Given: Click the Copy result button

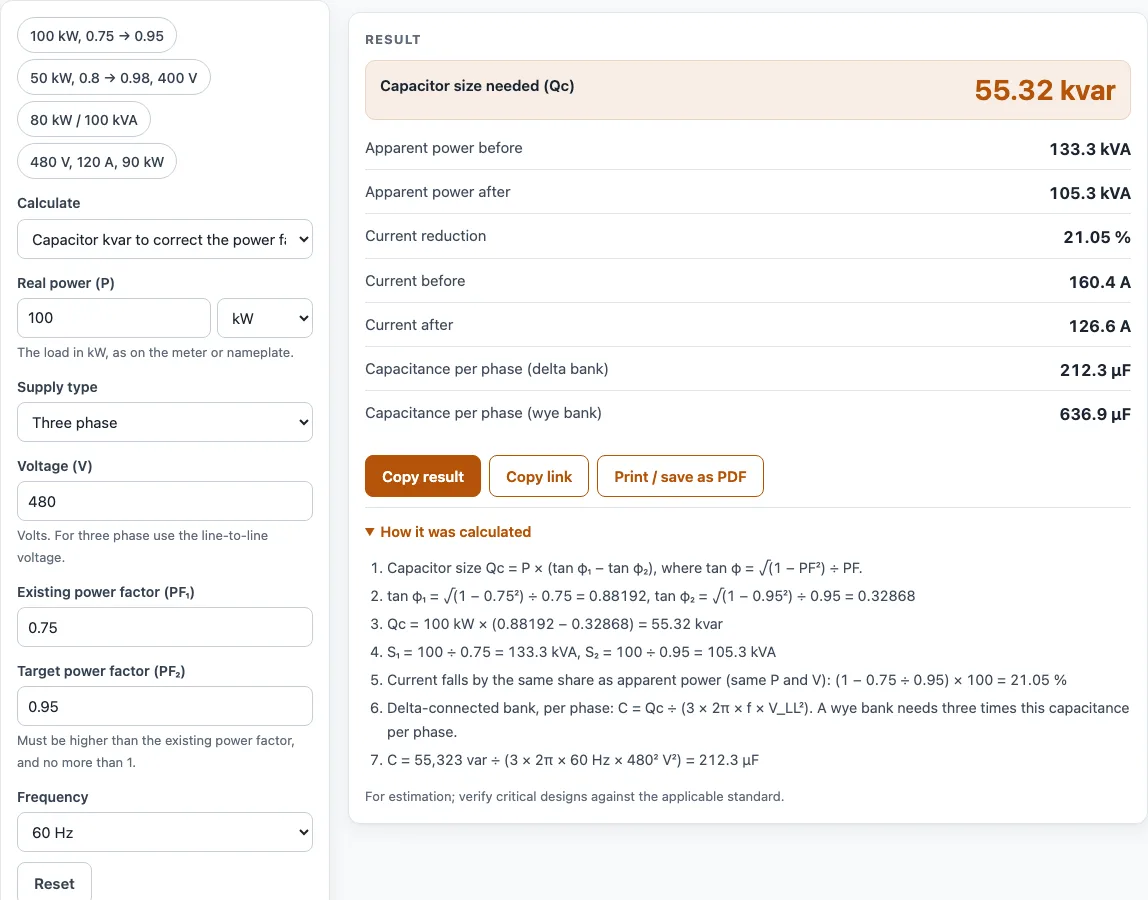Looking at the screenshot, I should click(422, 477).
